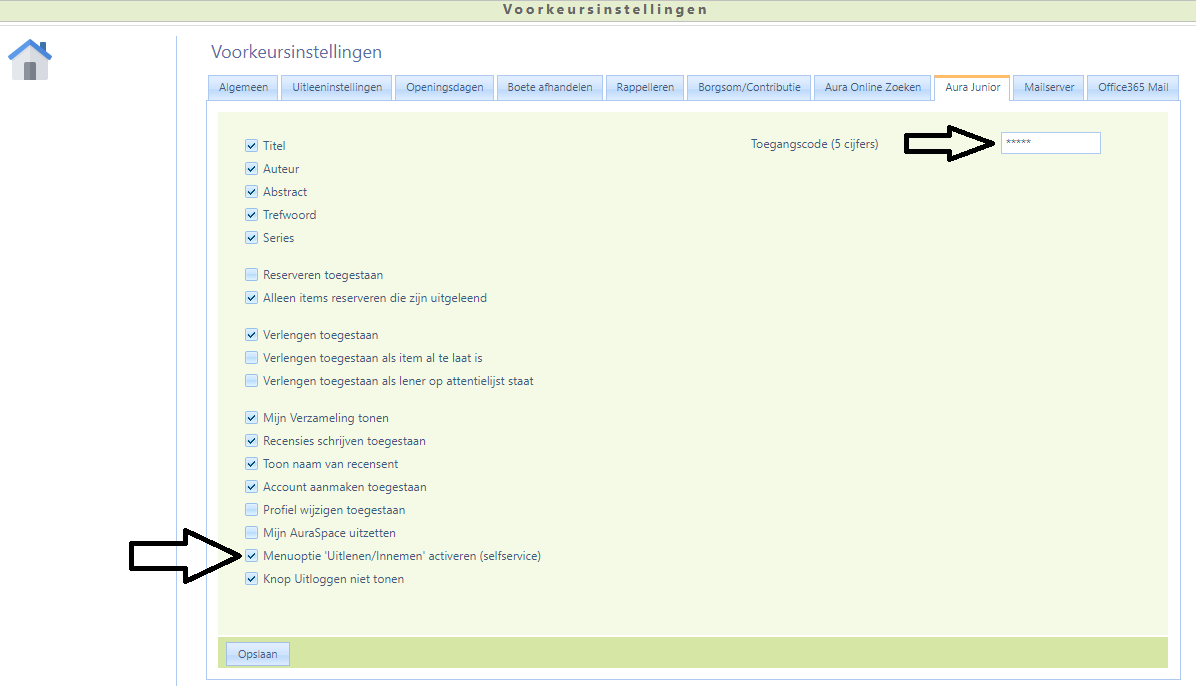1196x696 pixels.
Task: Toggle Verlengen toegestaan checkbox
Action: pos(251,335)
